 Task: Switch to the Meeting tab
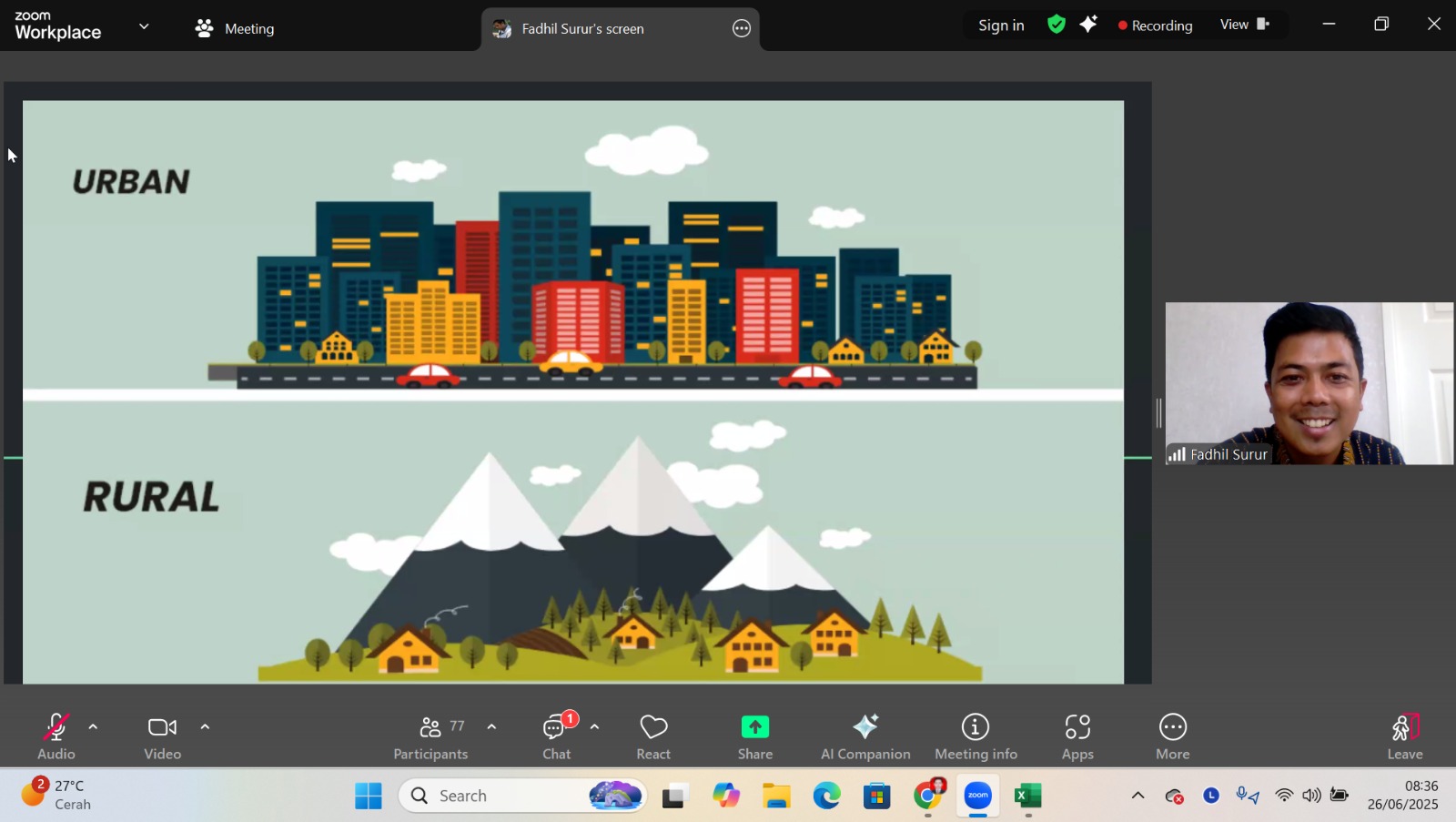[x=235, y=28]
